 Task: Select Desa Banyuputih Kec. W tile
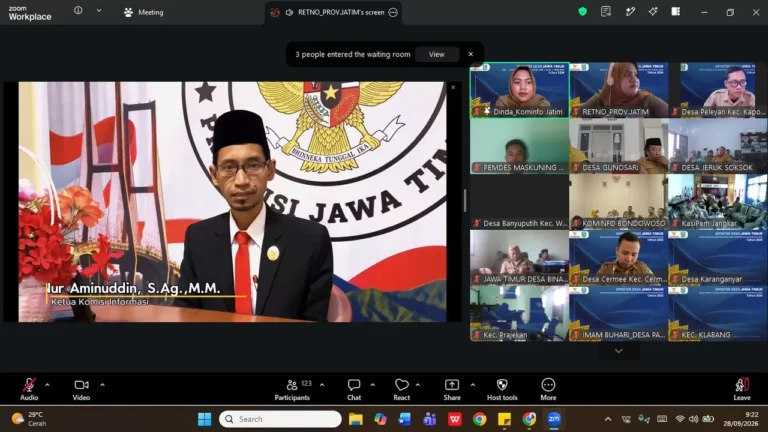tap(520, 202)
